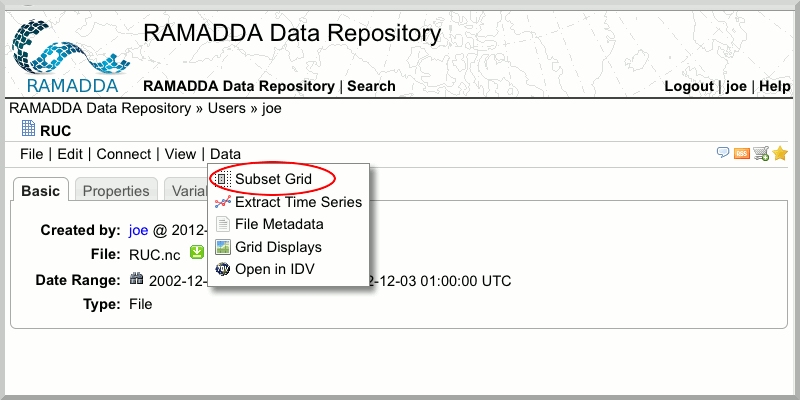The width and height of the screenshot is (800, 400).
Task: Click the joe creator link
Action: [x=138, y=230]
